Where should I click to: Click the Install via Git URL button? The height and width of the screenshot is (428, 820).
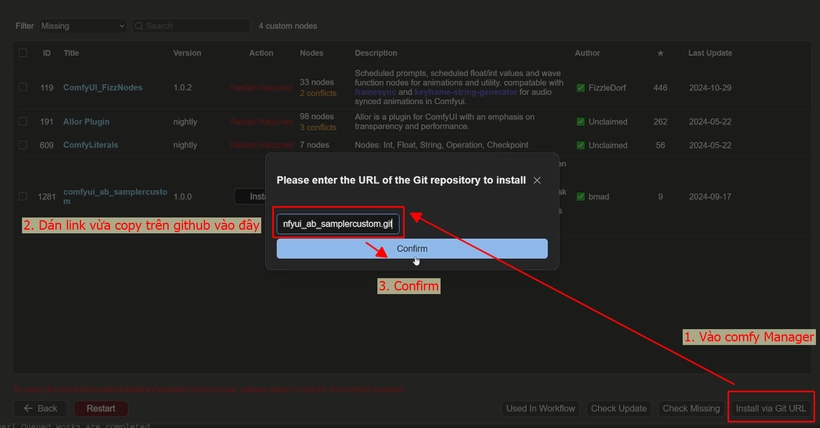tap(771, 408)
